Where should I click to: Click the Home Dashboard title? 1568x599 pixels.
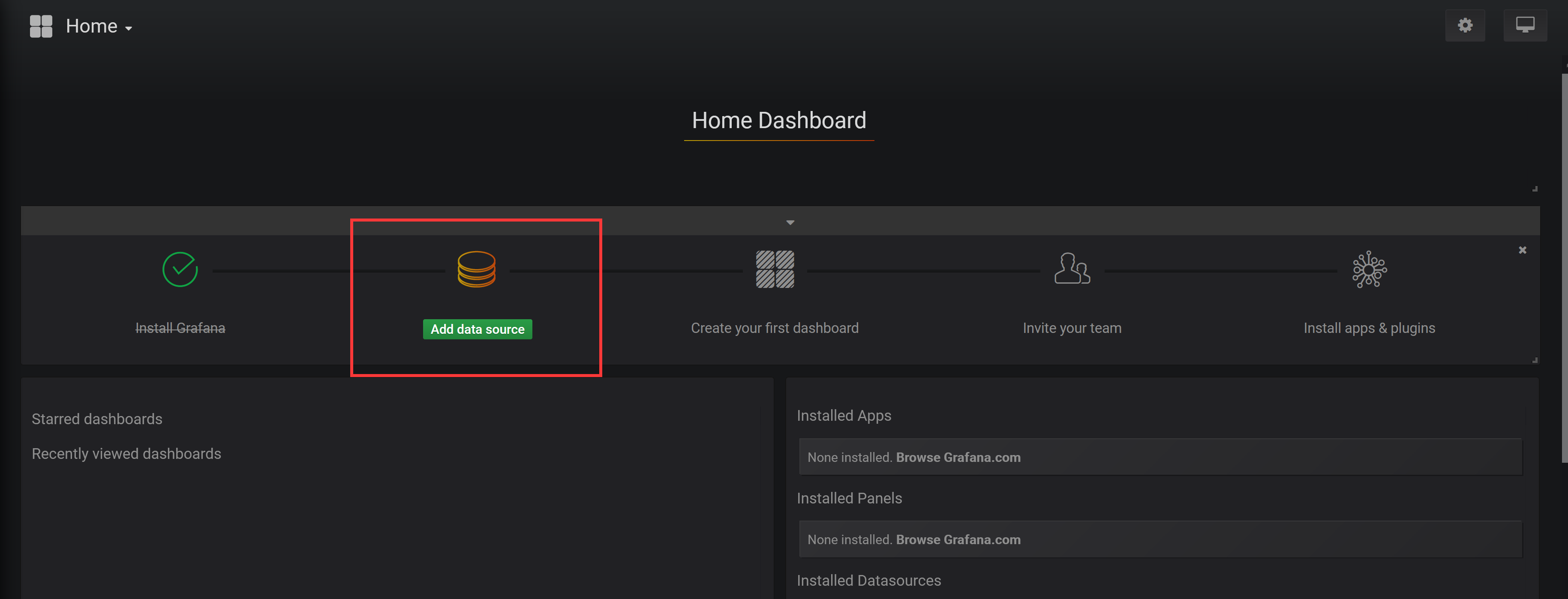tap(778, 120)
